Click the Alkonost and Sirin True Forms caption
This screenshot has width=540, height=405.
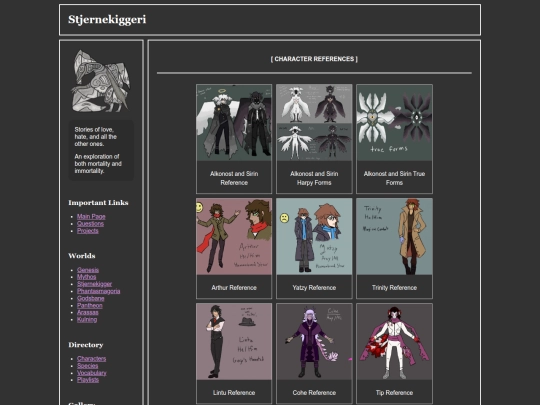click(x=394, y=178)
